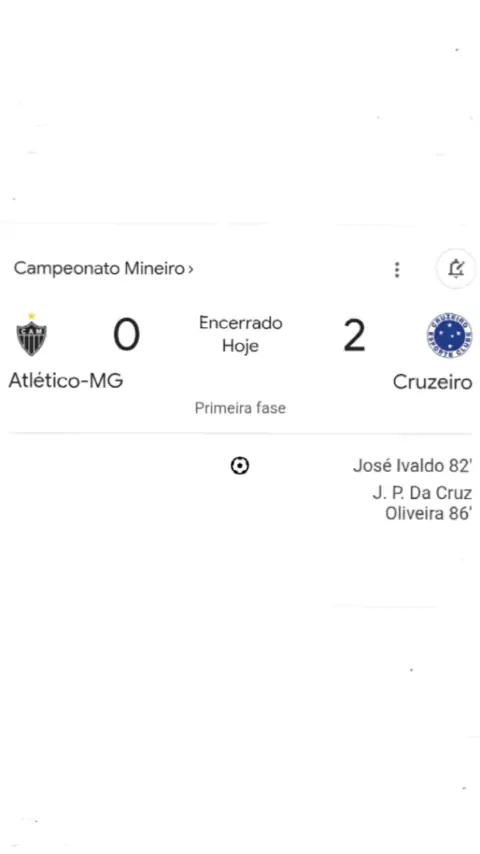Click Cruzeiro's score of 2
Viewport: 480px width, 854px height.
click(x=354, y=336)
